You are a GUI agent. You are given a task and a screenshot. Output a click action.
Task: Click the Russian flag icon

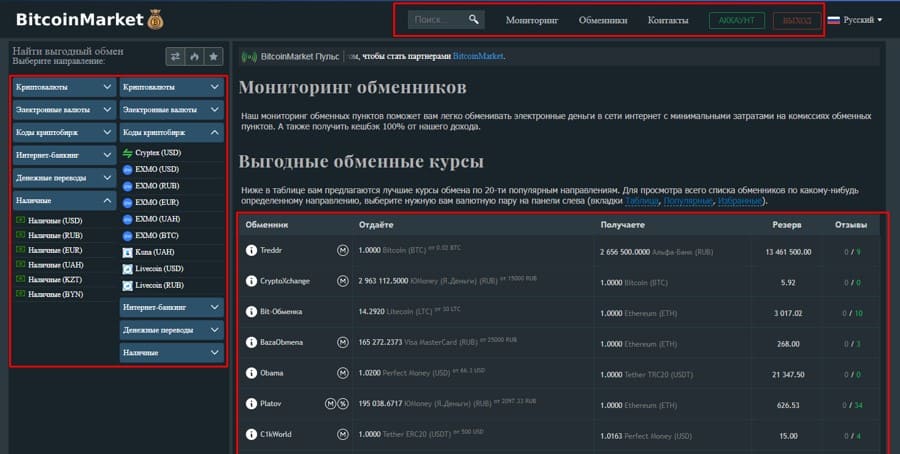point(834,20)
